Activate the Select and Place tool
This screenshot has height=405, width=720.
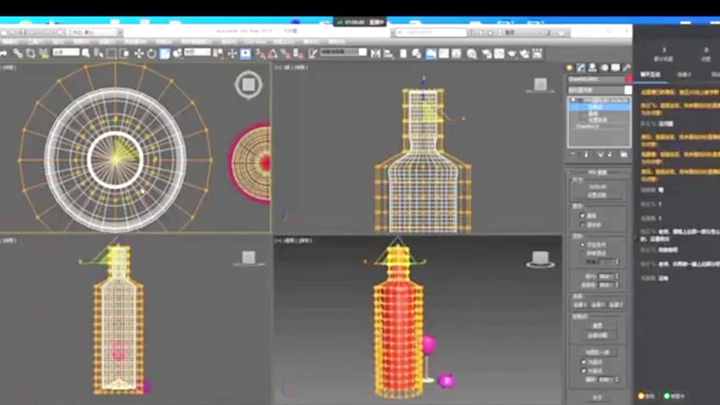[x=177, y=54]
